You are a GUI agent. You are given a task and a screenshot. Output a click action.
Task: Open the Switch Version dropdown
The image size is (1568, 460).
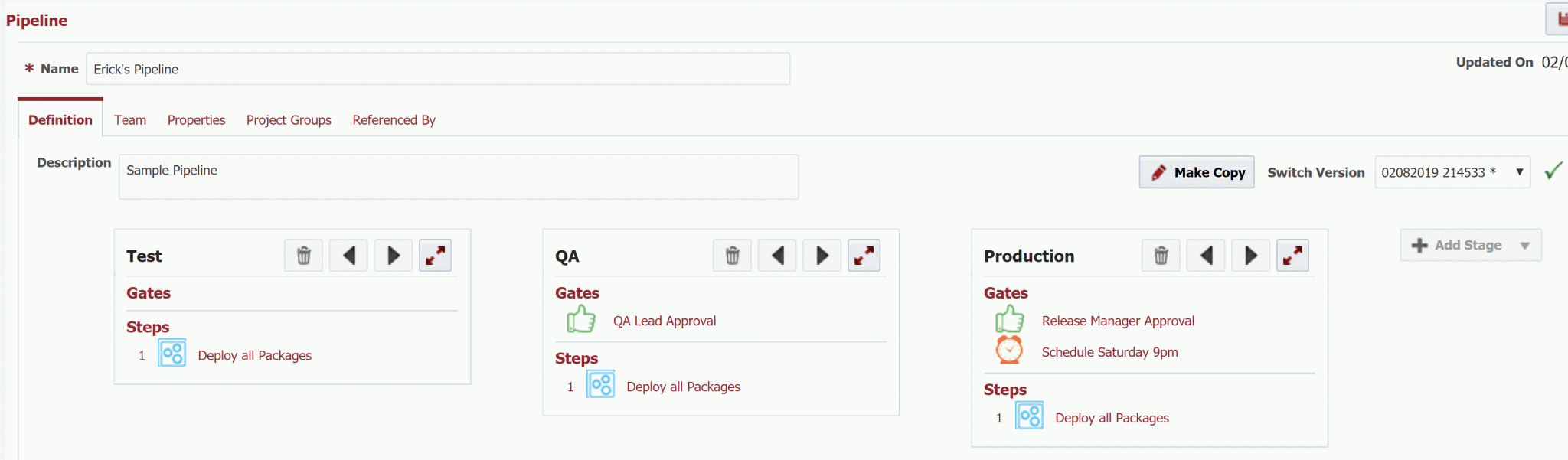(x=1452, y=172)
